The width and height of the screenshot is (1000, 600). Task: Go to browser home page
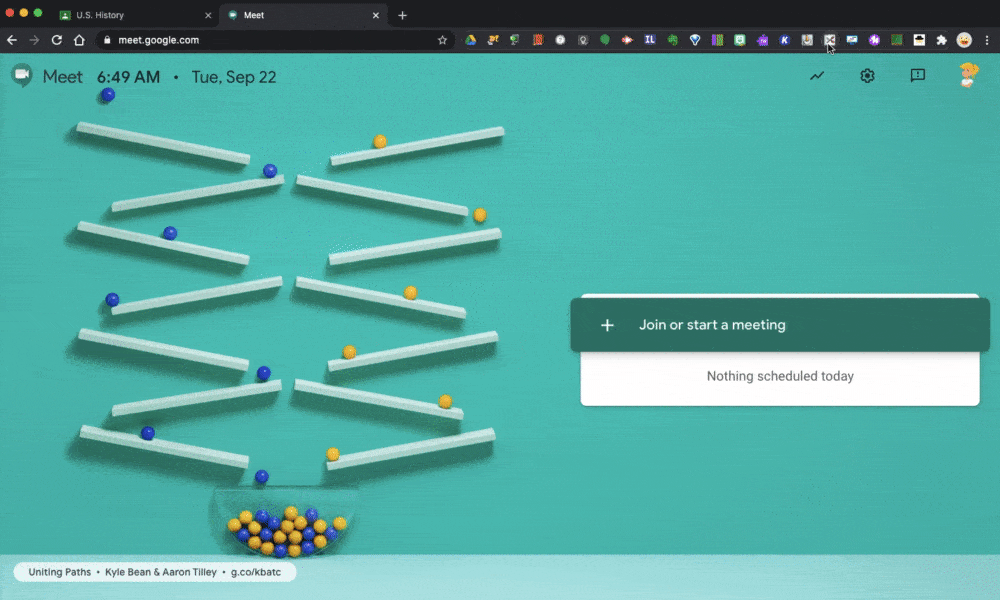[80, 41]
